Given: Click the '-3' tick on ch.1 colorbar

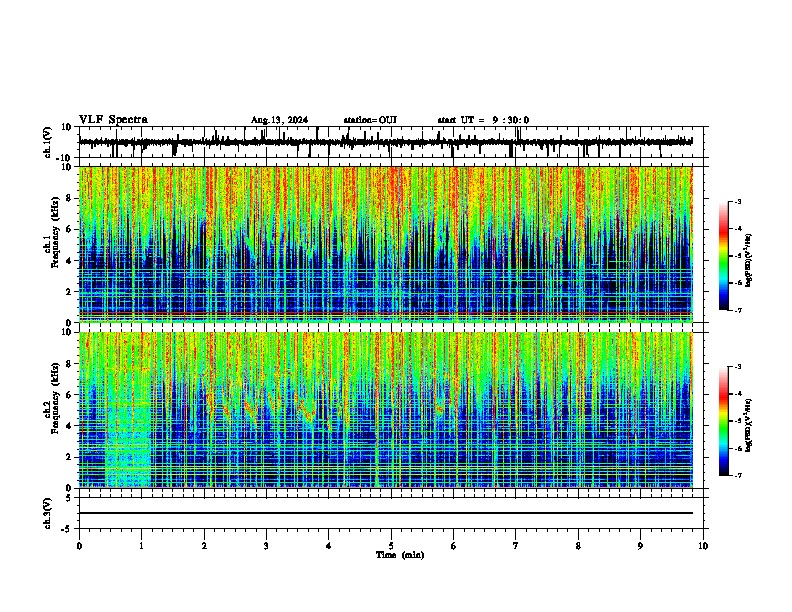Looking at the screenshot, I should [738, 202].
